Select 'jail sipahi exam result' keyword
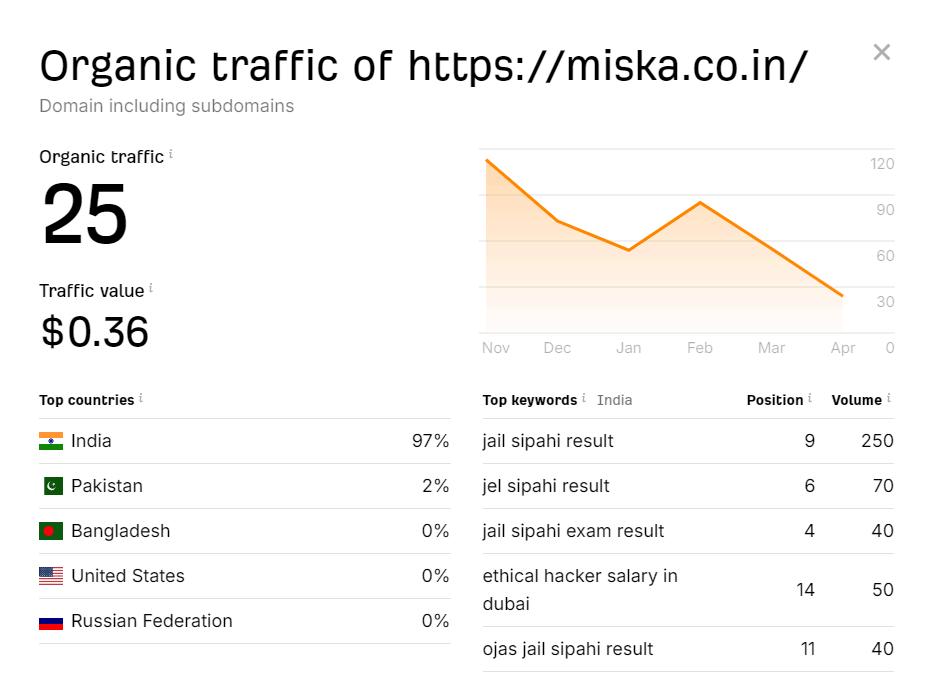Viewport: 929px width, 682px height. pyautogui.click(x=573, y=531)
